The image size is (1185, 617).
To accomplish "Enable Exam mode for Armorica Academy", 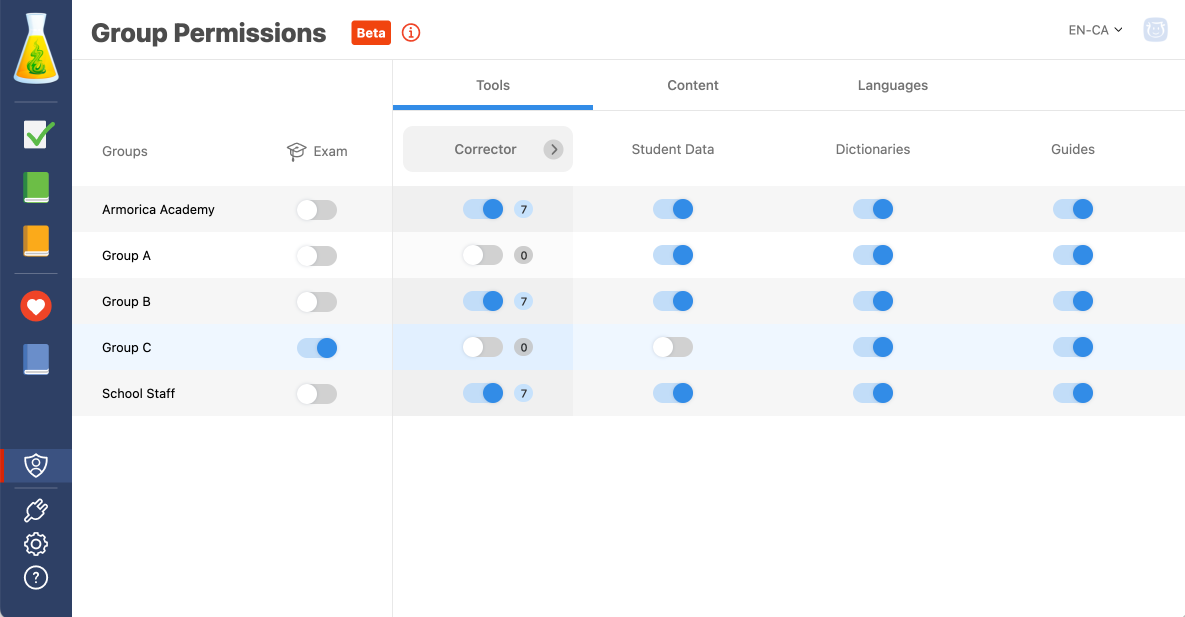I will tap(317, 210).
